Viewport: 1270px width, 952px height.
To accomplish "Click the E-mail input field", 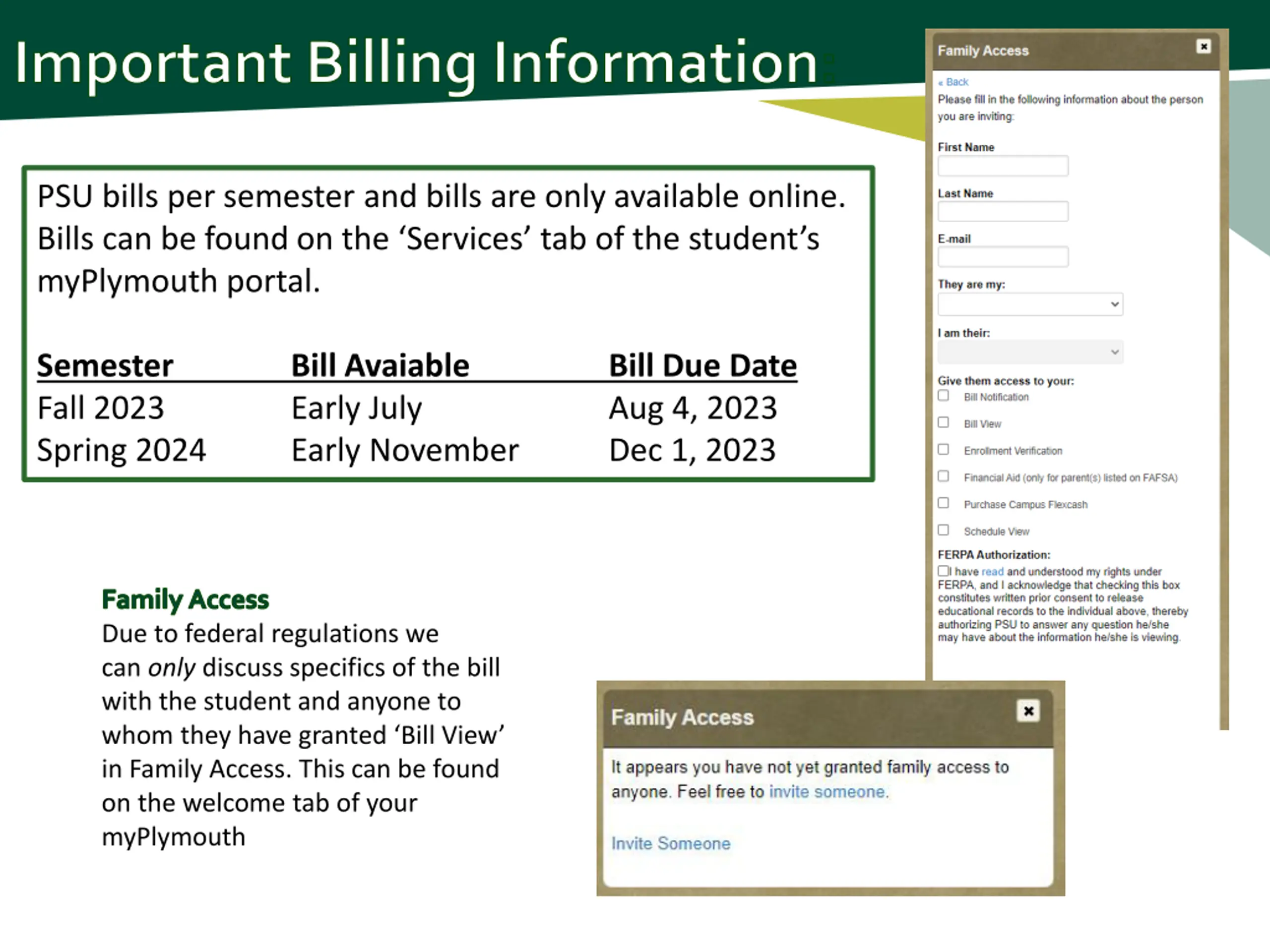I will pyautogui.click(x=1003, y=256).
